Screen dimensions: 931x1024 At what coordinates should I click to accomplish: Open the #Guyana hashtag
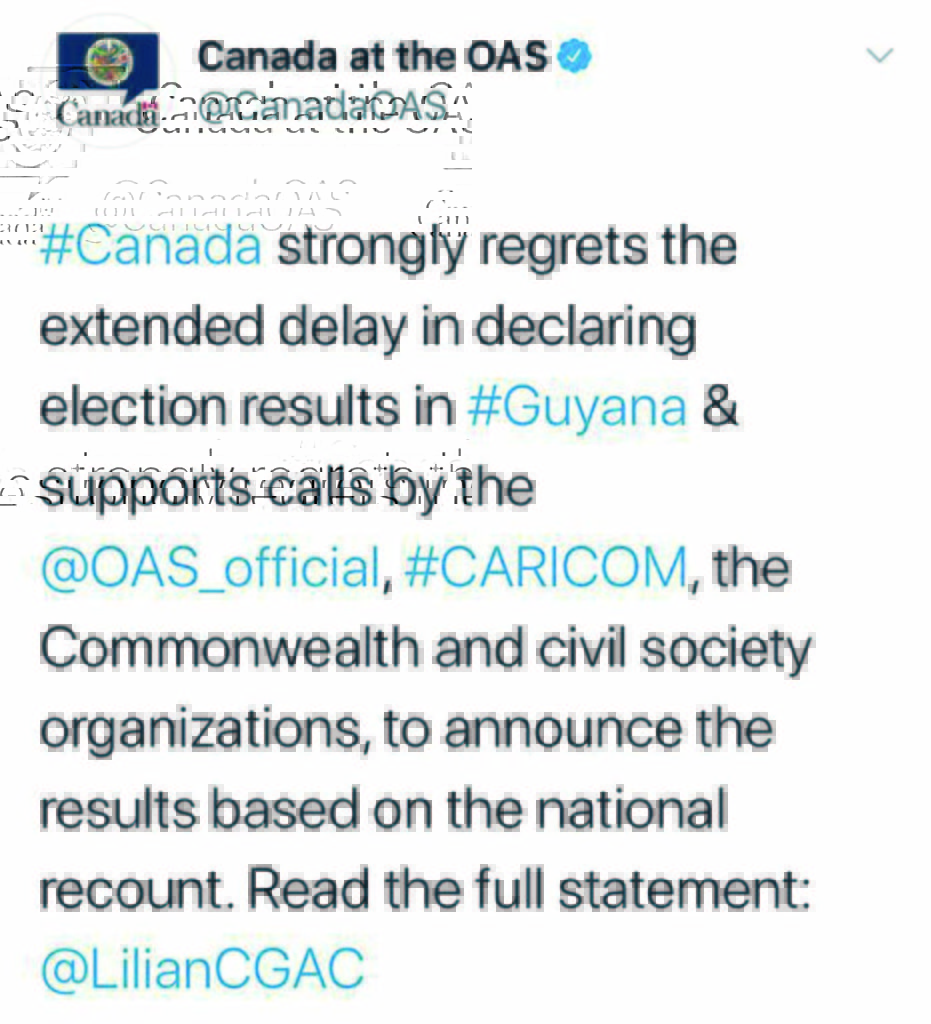pyautogui.click(x=577, y=407)
